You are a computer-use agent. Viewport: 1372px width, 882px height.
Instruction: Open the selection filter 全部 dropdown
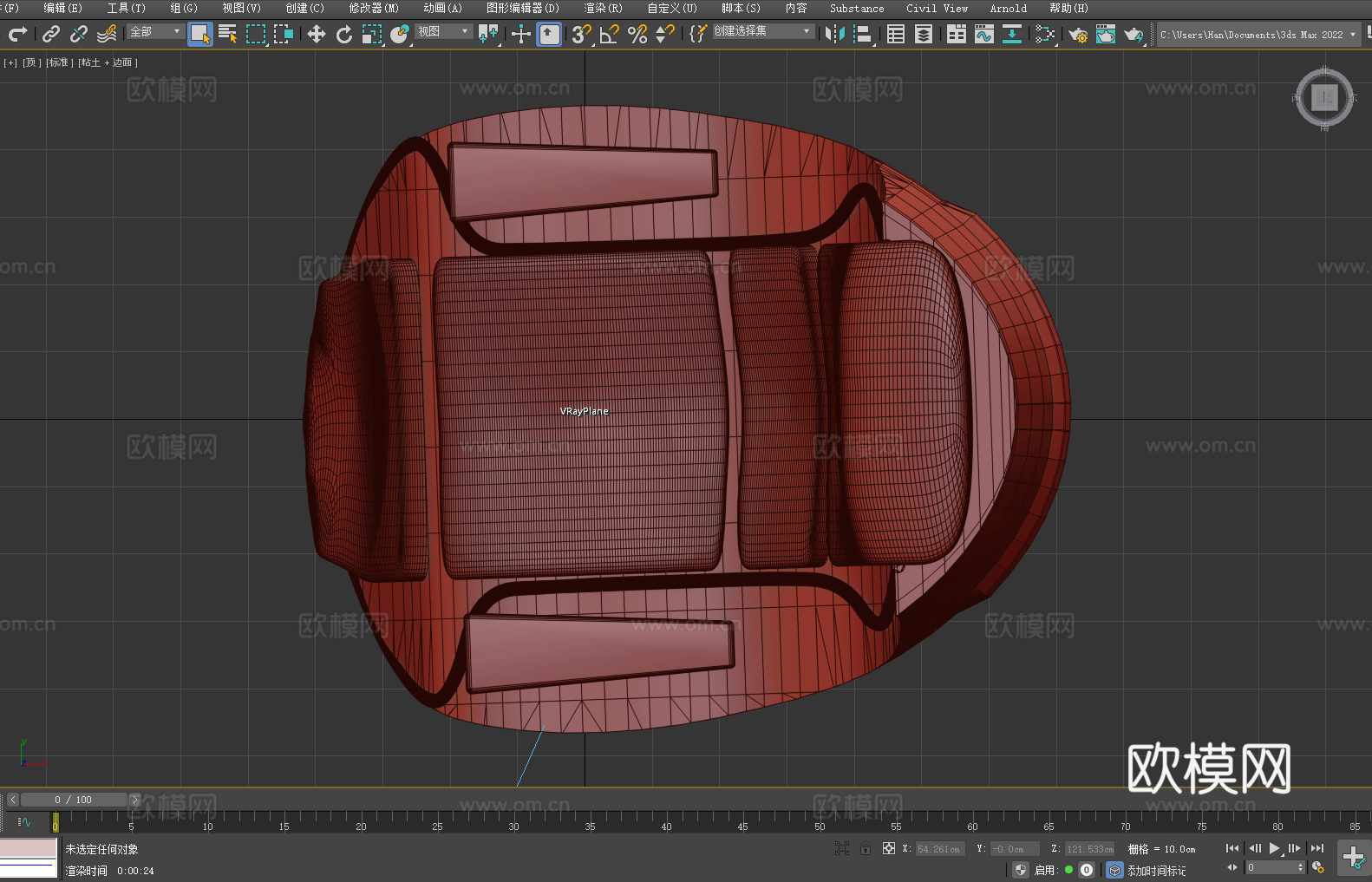(x=155, y=31)
